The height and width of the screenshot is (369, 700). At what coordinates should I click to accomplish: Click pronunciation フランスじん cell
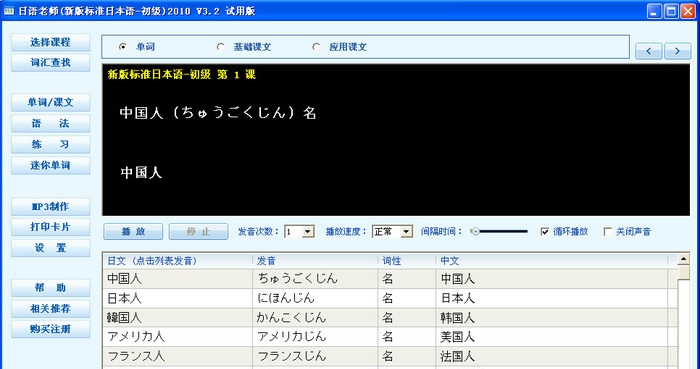pyautogui.click(x=315, y=357)
